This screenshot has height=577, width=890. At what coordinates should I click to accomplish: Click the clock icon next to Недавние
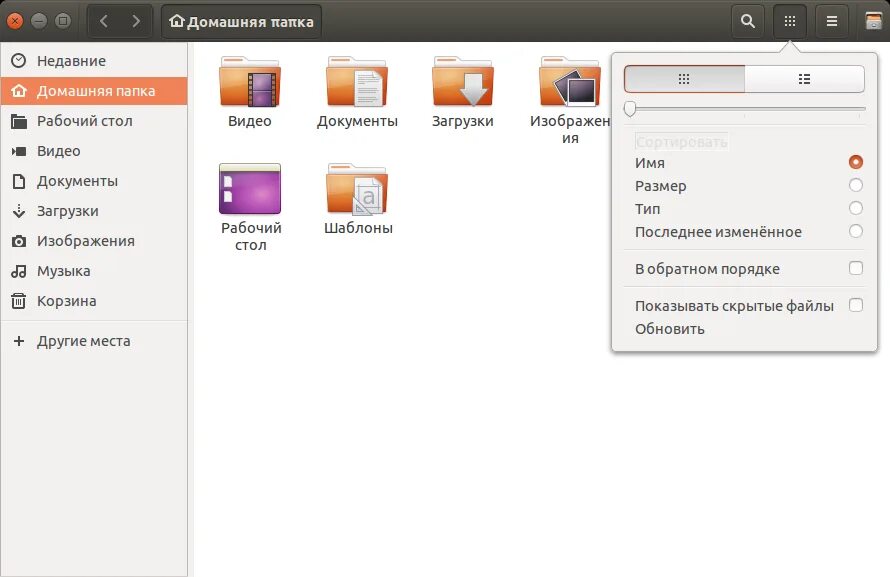19,60
